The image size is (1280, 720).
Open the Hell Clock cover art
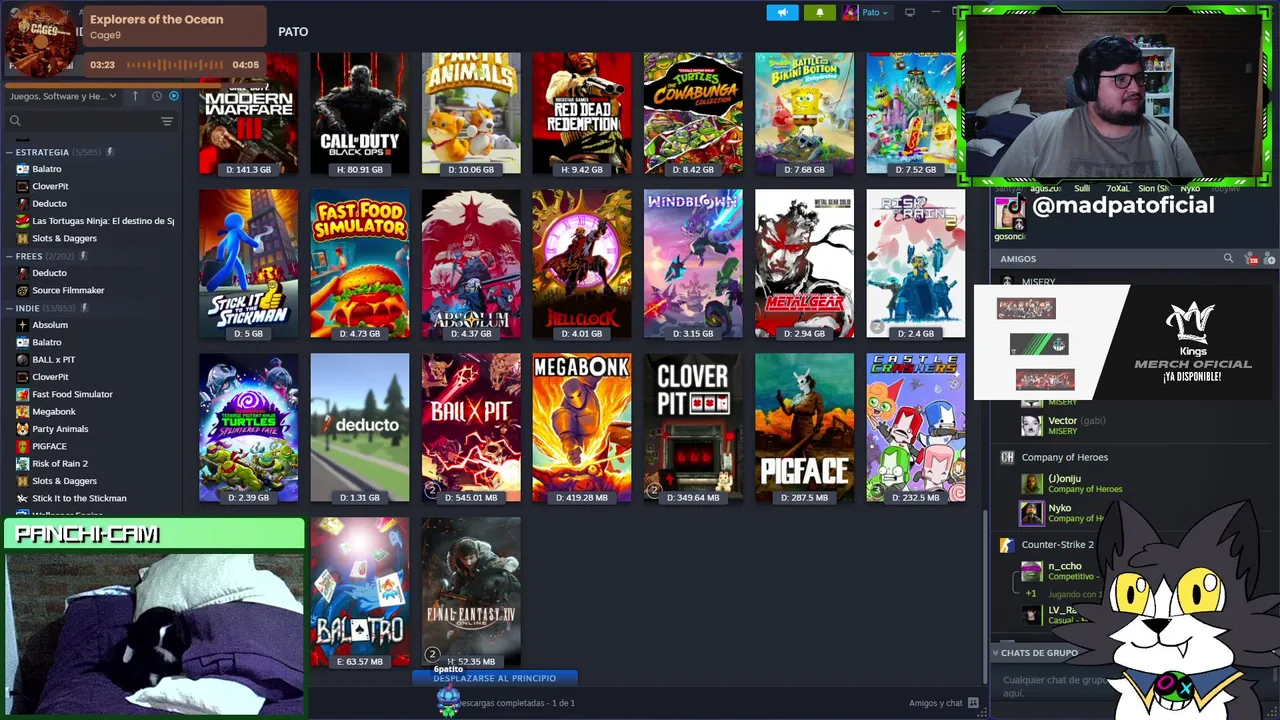coord(582,264)
